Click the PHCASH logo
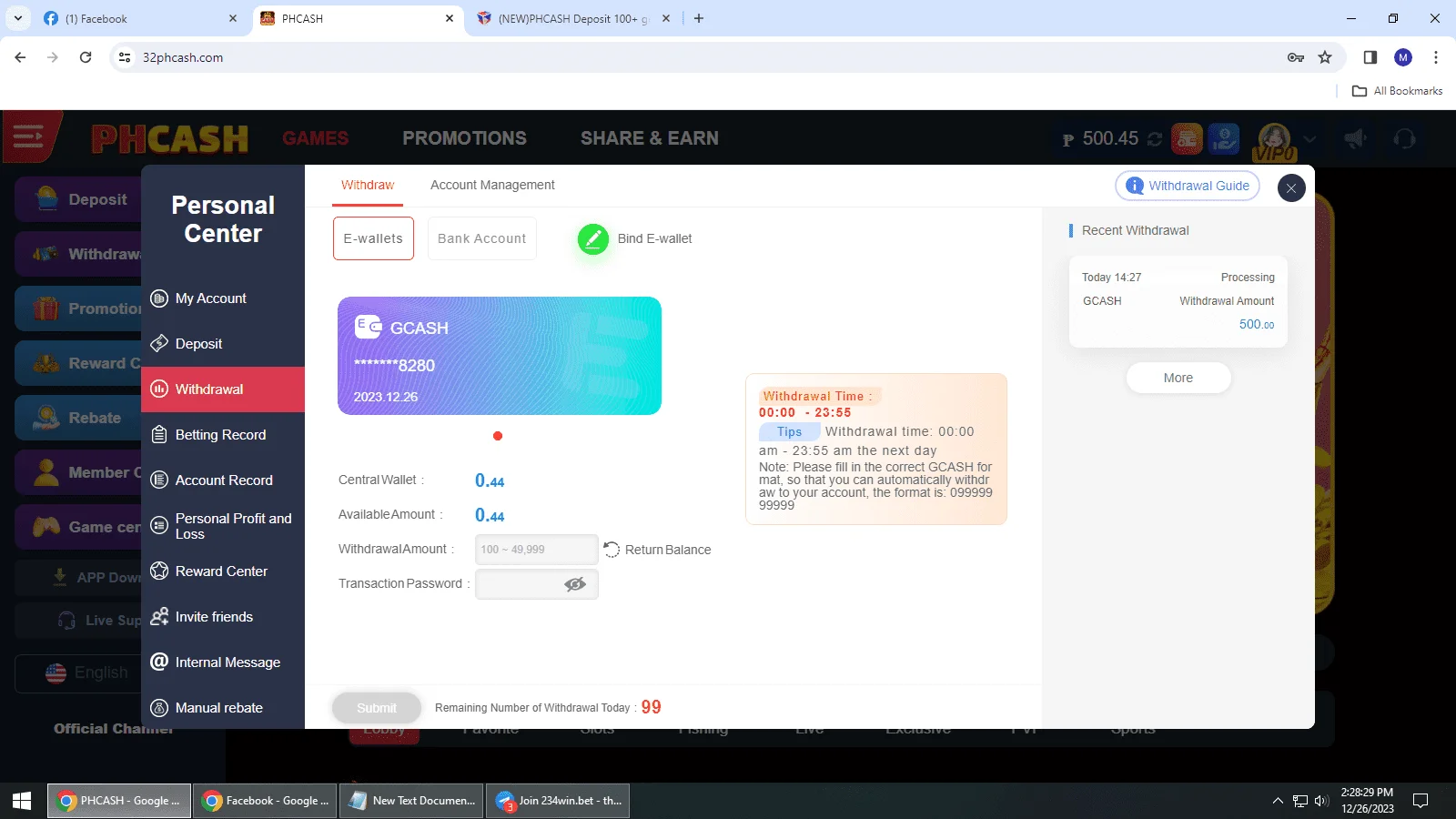The image size is (1456, 819). 170,139
